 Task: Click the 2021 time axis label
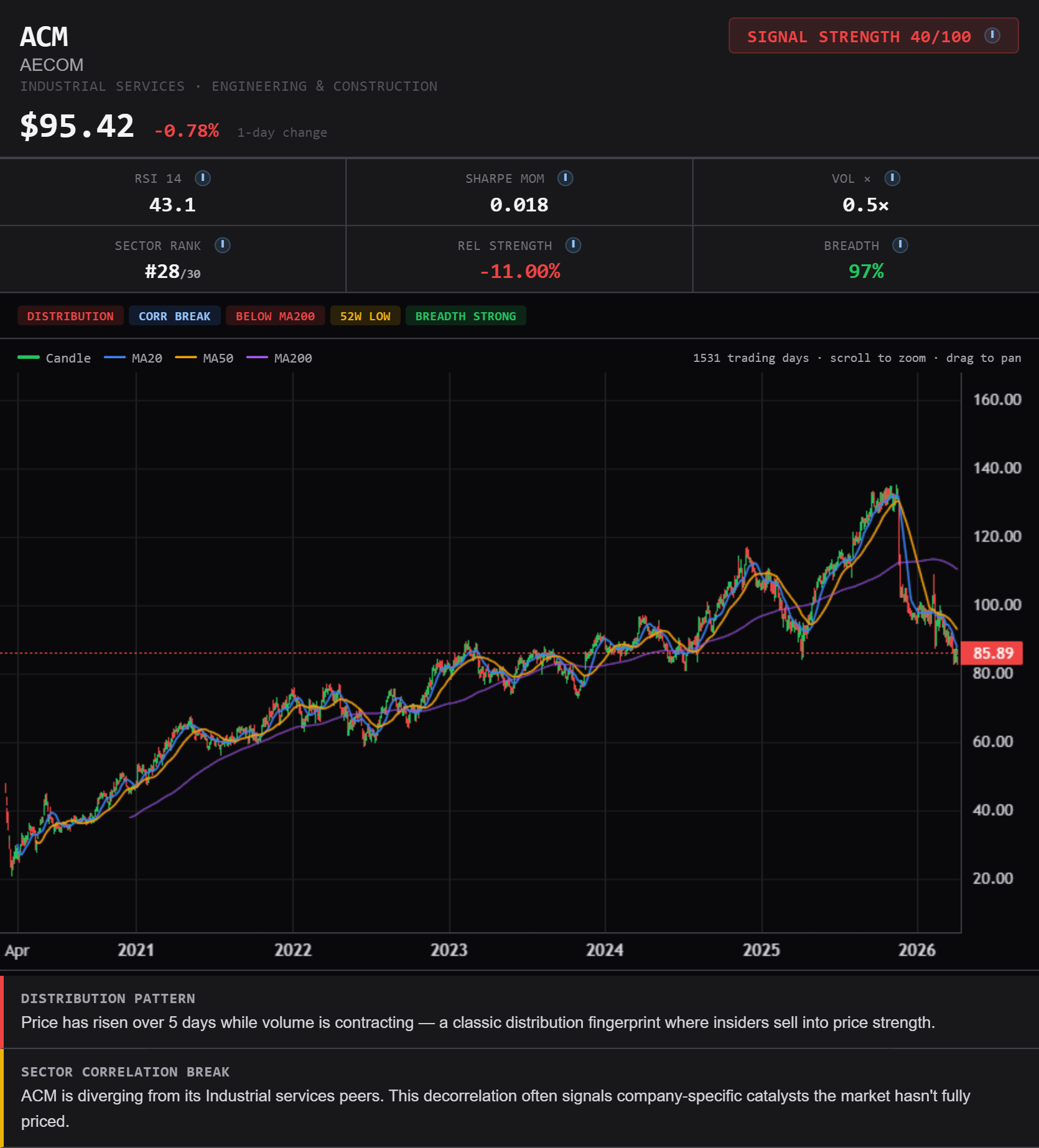136,950
